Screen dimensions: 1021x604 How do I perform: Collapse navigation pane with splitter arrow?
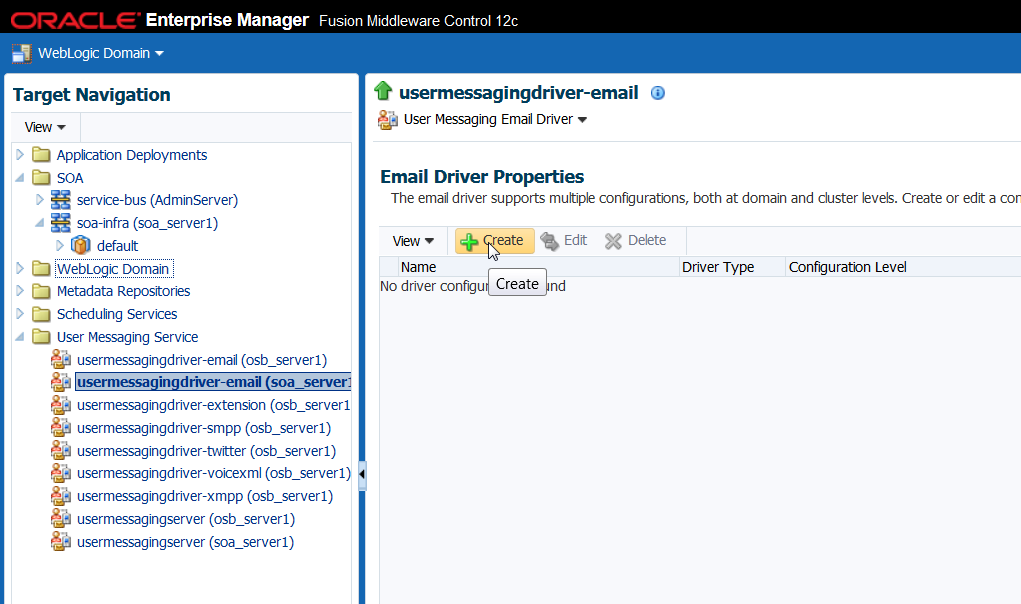pyautogui.click(x=362, y=474)
